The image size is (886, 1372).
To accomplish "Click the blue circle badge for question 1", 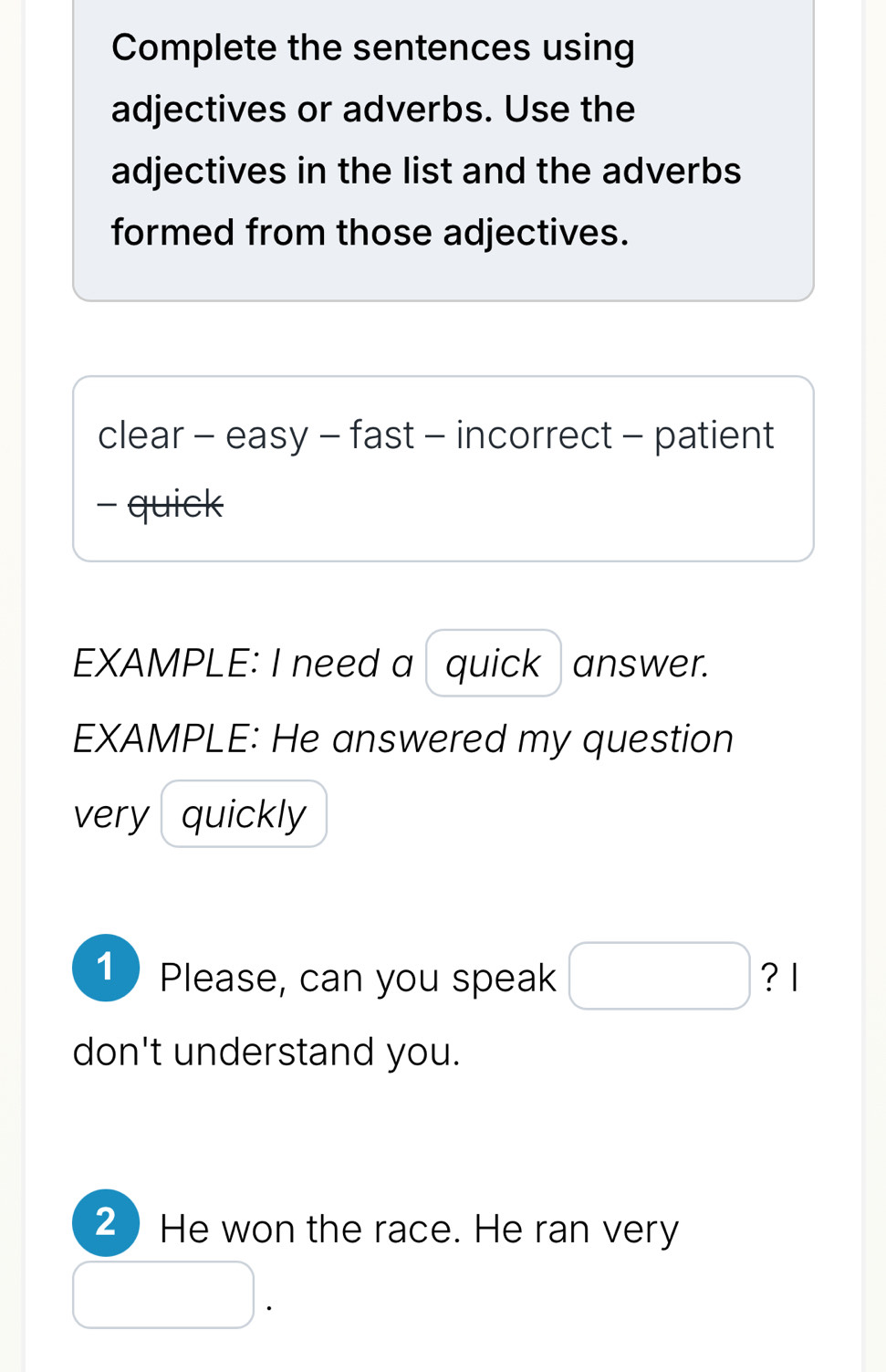I will (x=105, y=968).
